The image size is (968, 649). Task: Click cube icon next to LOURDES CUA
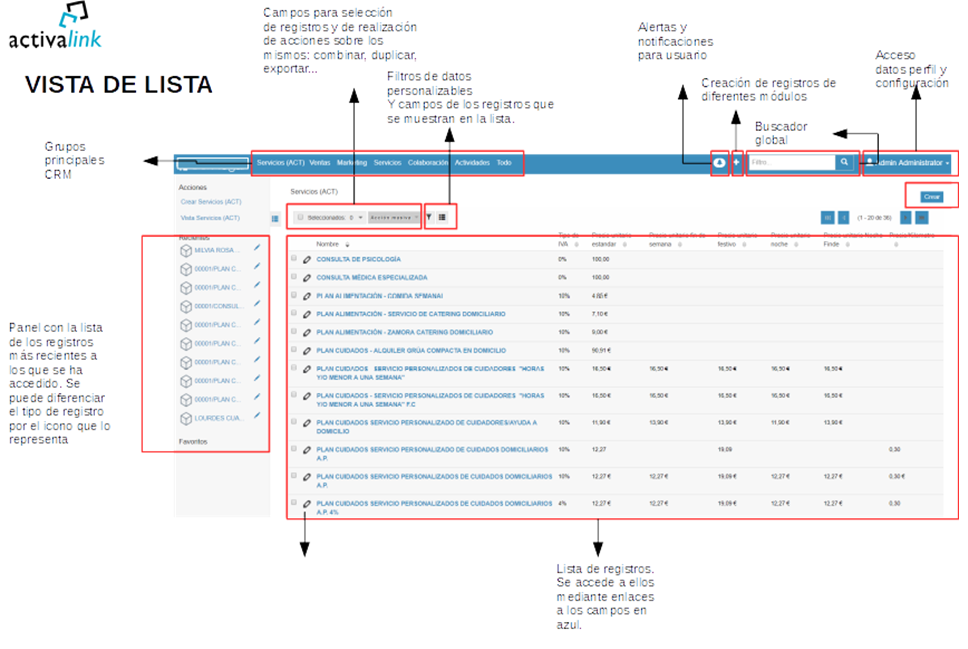coord(186,419)
